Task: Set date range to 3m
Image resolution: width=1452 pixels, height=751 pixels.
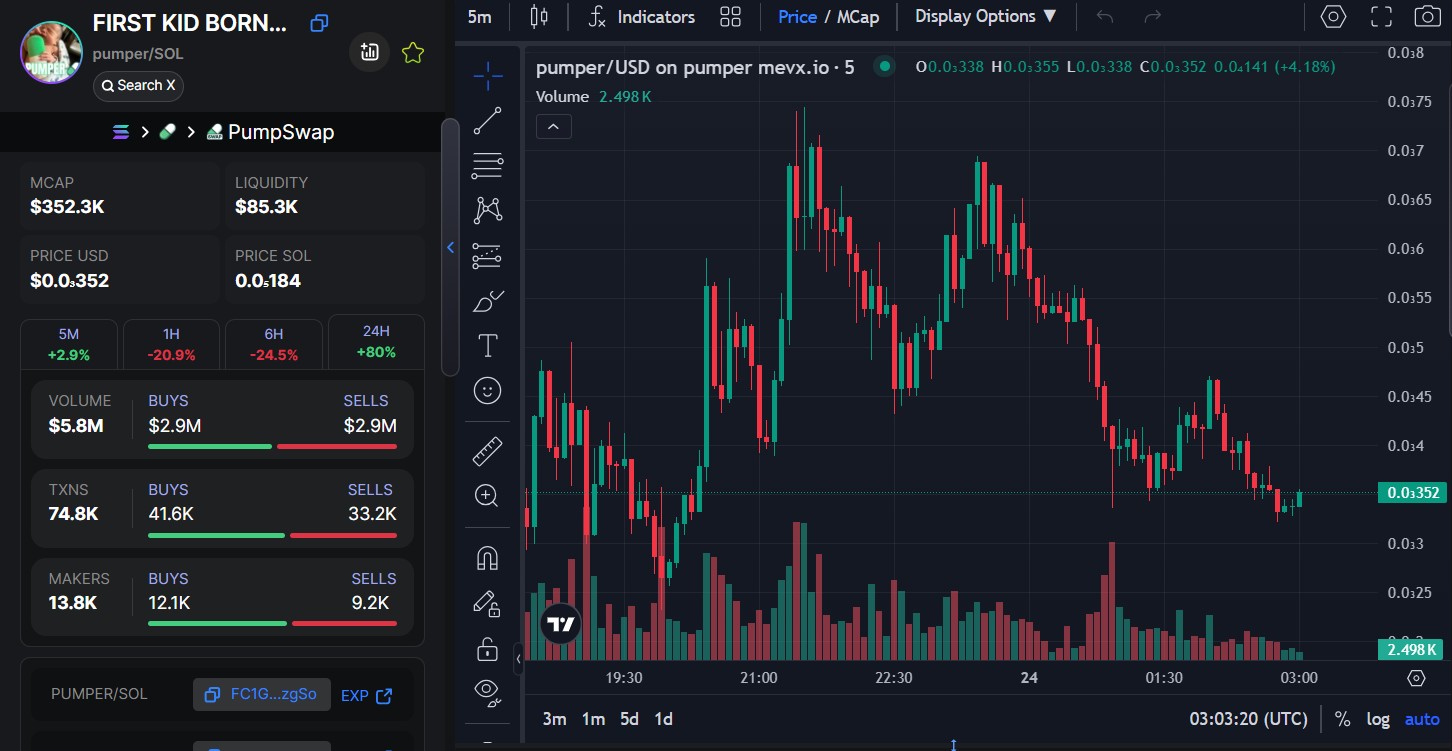Action: (554, 719)
